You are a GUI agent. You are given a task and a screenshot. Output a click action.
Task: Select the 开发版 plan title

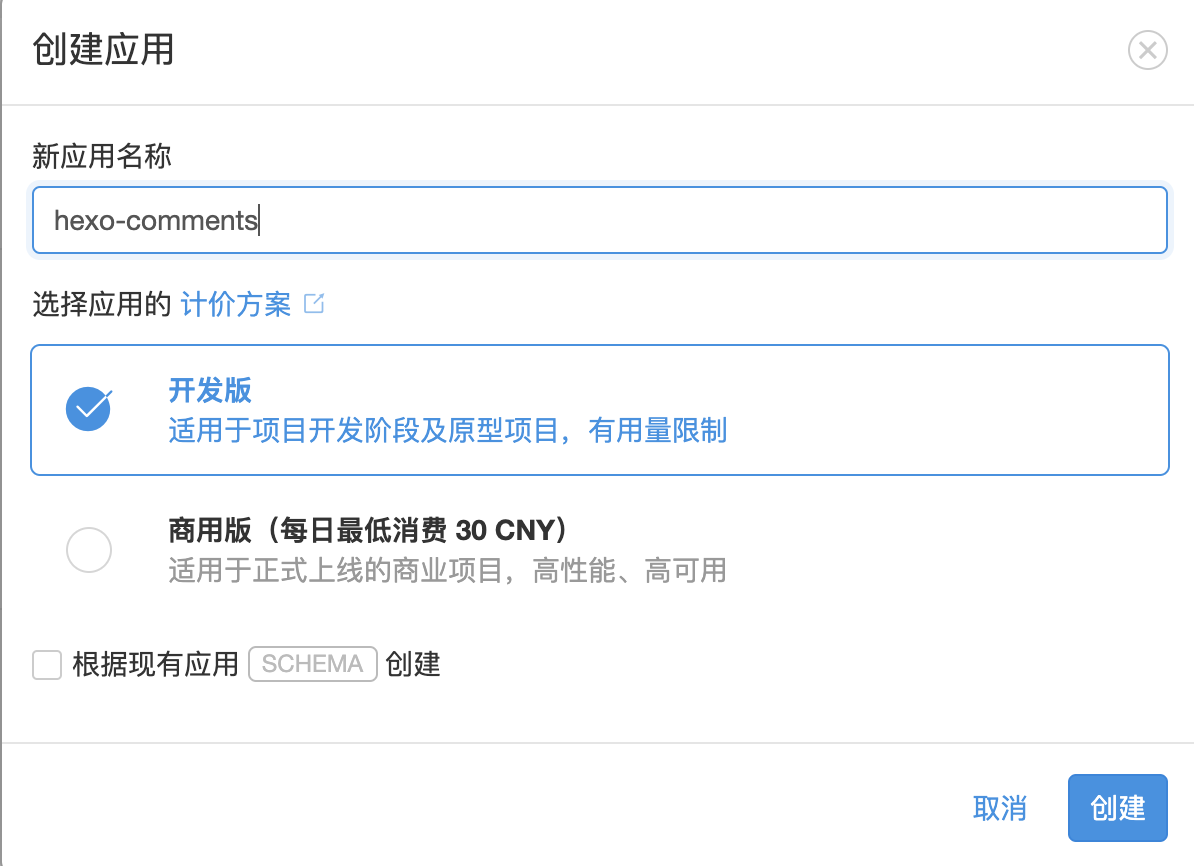click(x=209, y=390)
